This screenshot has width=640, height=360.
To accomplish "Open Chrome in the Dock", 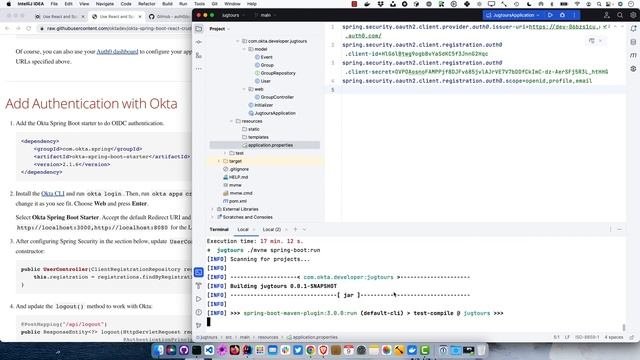I will coord(311,350).
